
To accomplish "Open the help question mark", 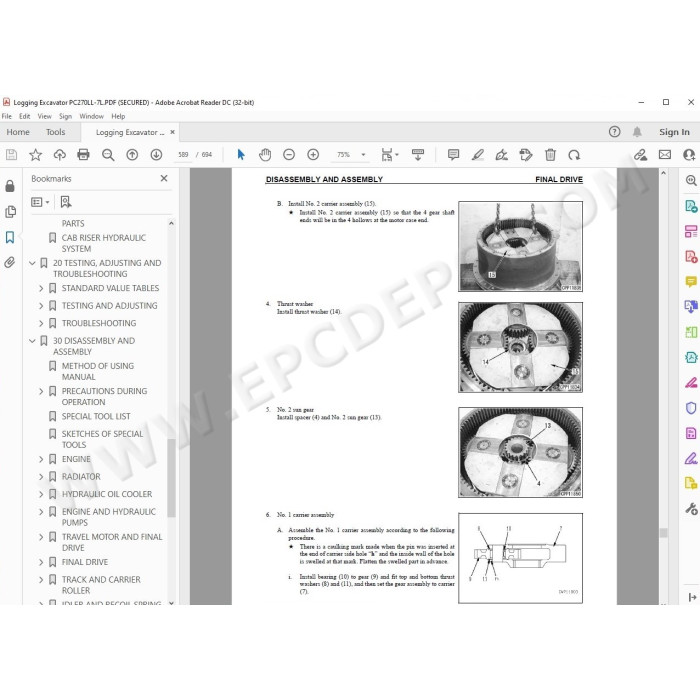I will [x=615, y=132].
